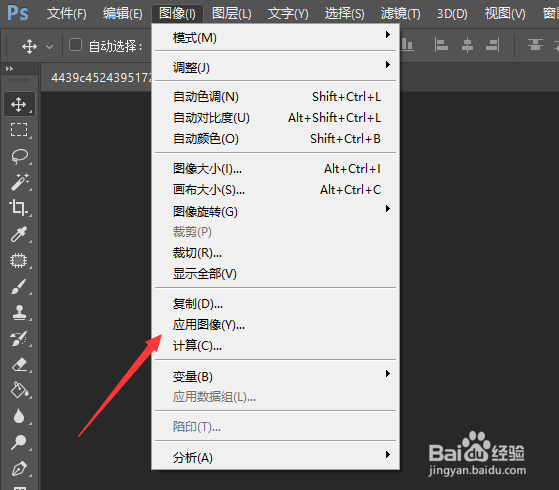The width and height of the screenshot is (559, 490).
Task: Choose 计算(C)... menu item
Action: pos(275,346)
